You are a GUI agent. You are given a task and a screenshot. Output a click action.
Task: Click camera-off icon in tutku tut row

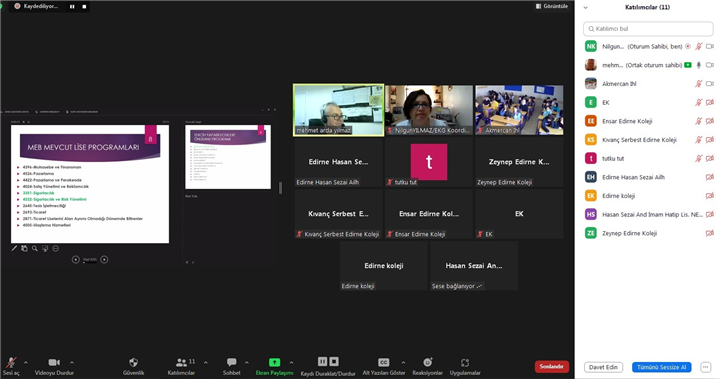coord(709,158)
